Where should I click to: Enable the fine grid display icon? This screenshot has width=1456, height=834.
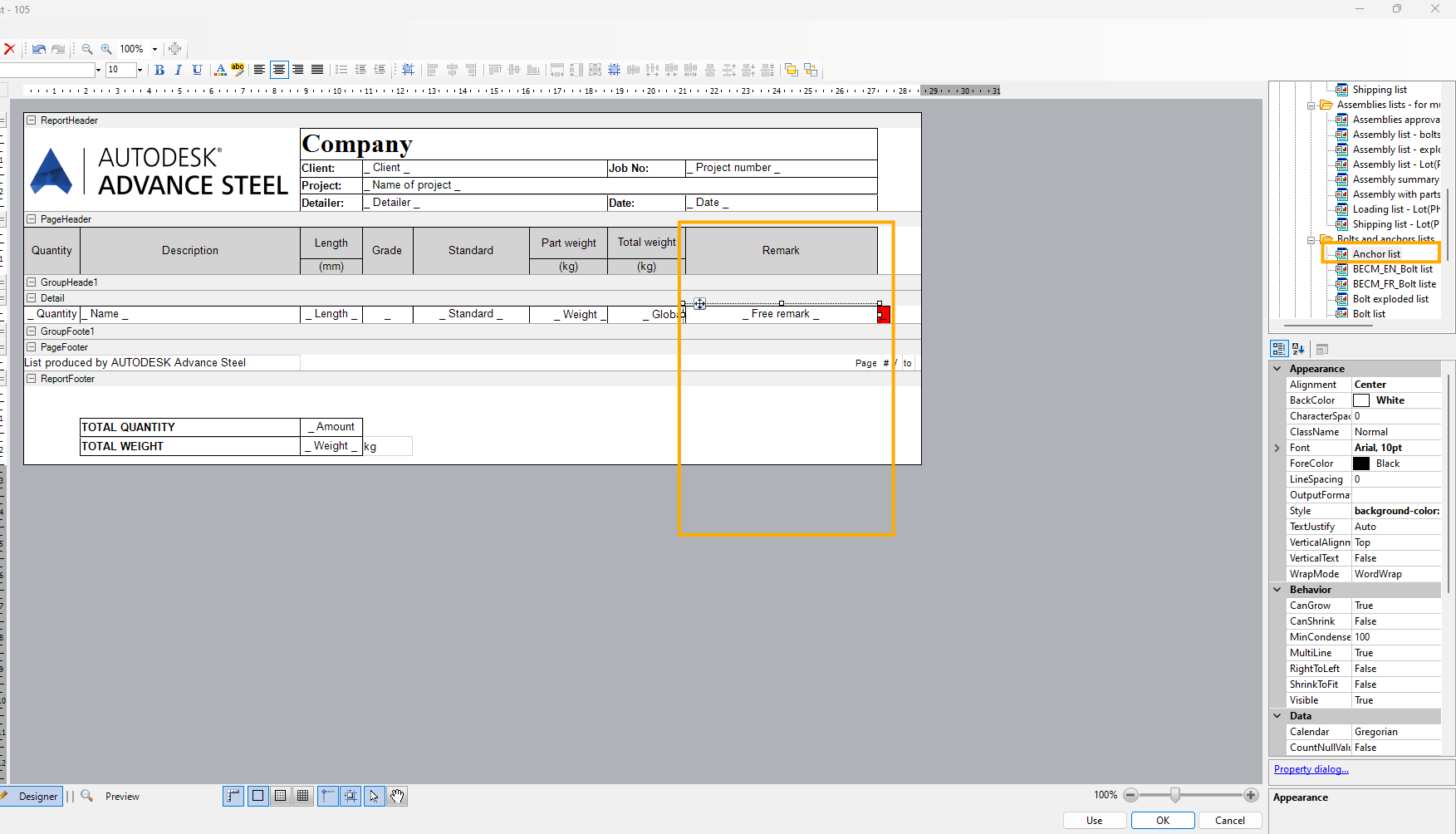tap(303, 796)
